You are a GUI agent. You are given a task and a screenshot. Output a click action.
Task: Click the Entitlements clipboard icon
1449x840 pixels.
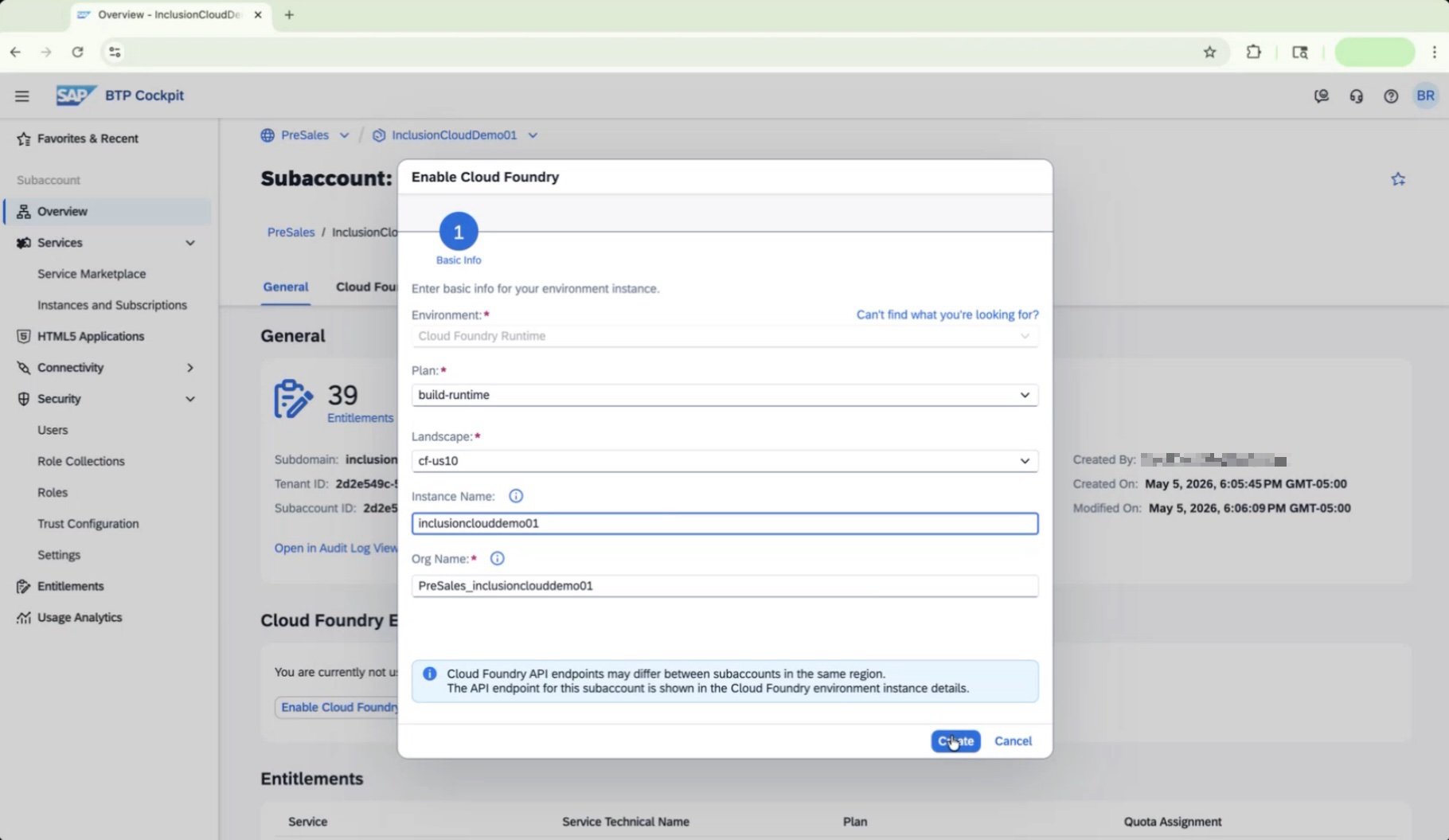coord(293,399)
